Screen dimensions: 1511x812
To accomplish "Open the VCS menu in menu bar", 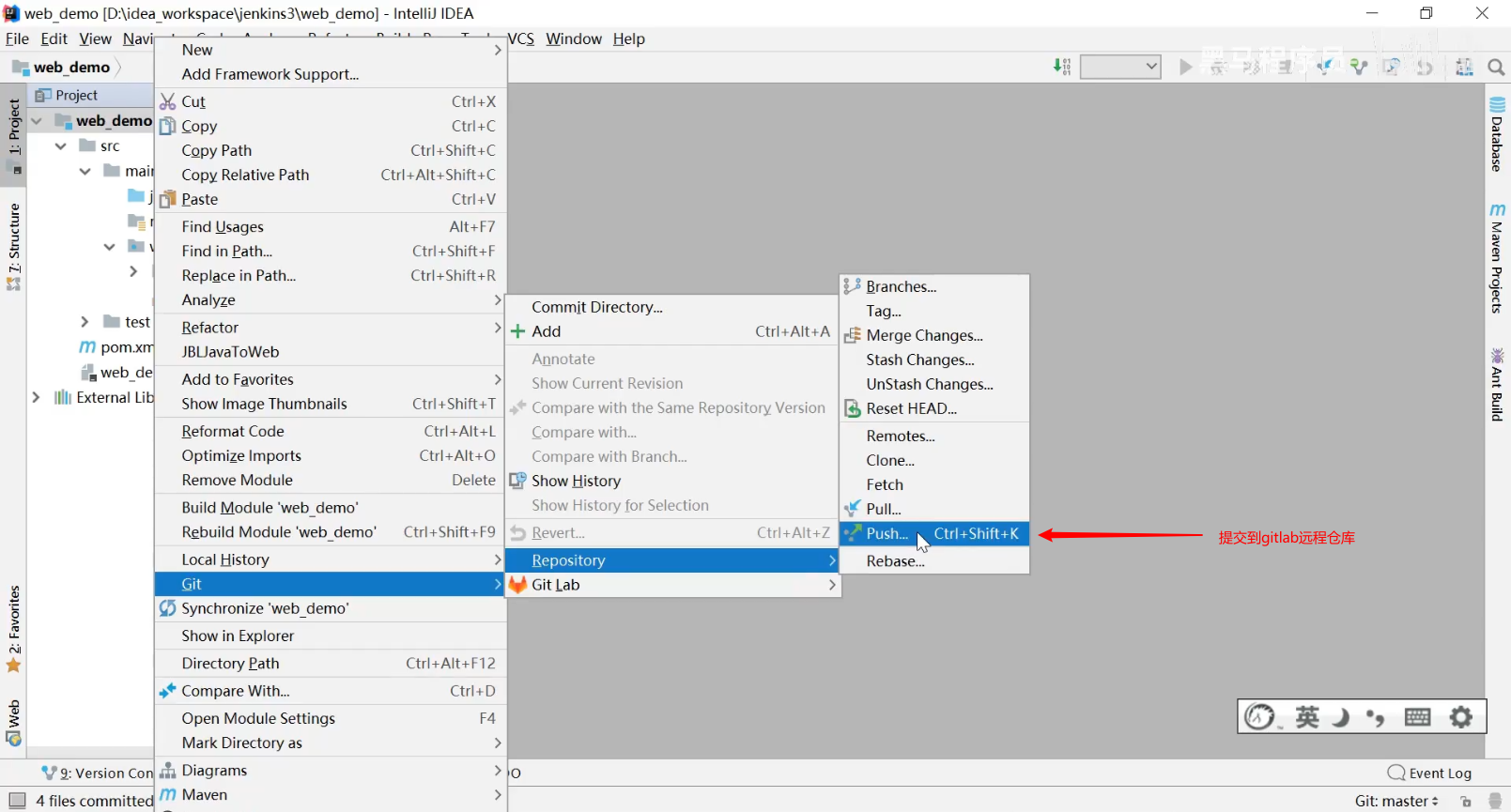I will click(520, 38).
